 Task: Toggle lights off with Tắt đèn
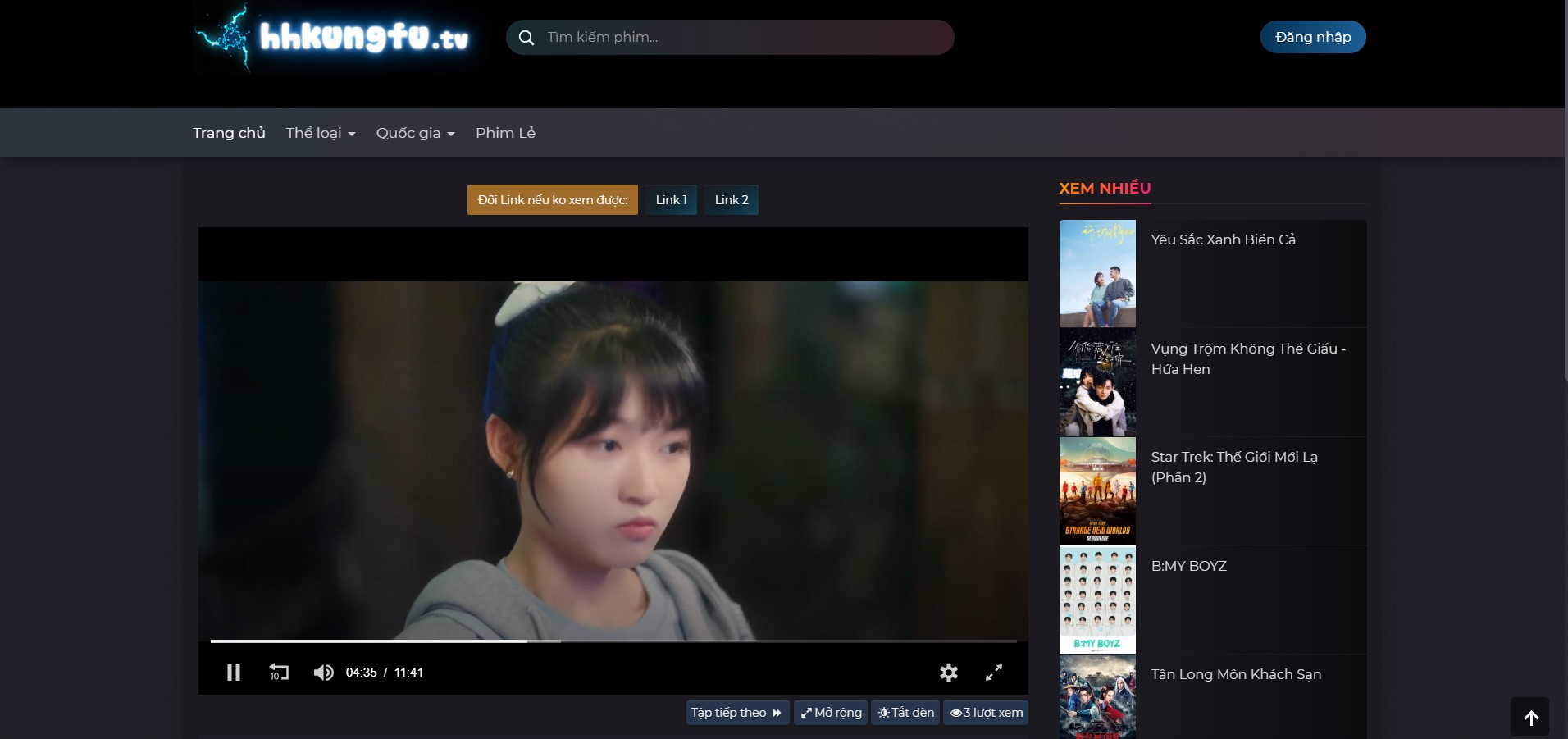click(906, 713)
